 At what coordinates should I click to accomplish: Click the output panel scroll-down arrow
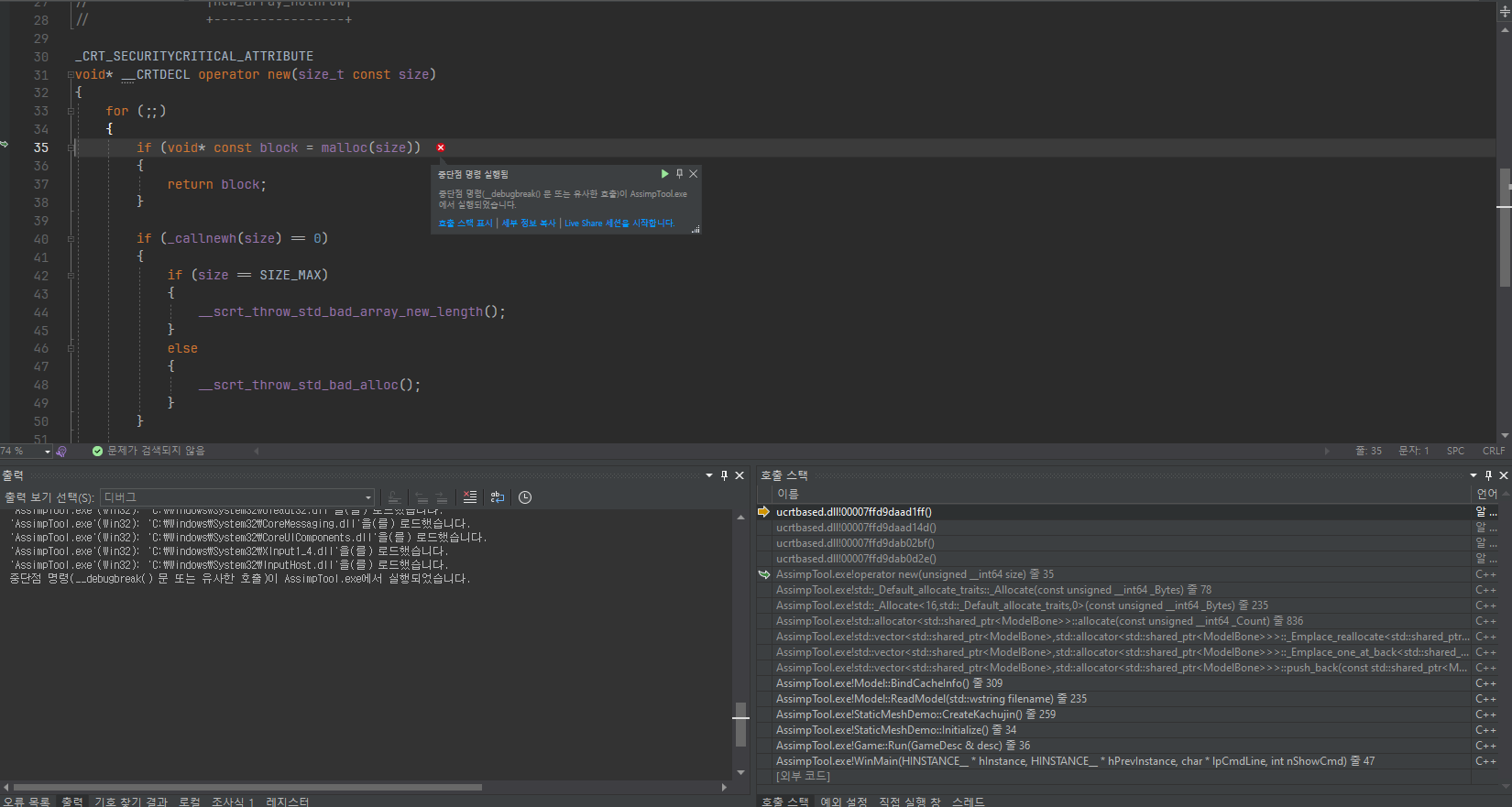pyautogui.click(x=740, y=773)
